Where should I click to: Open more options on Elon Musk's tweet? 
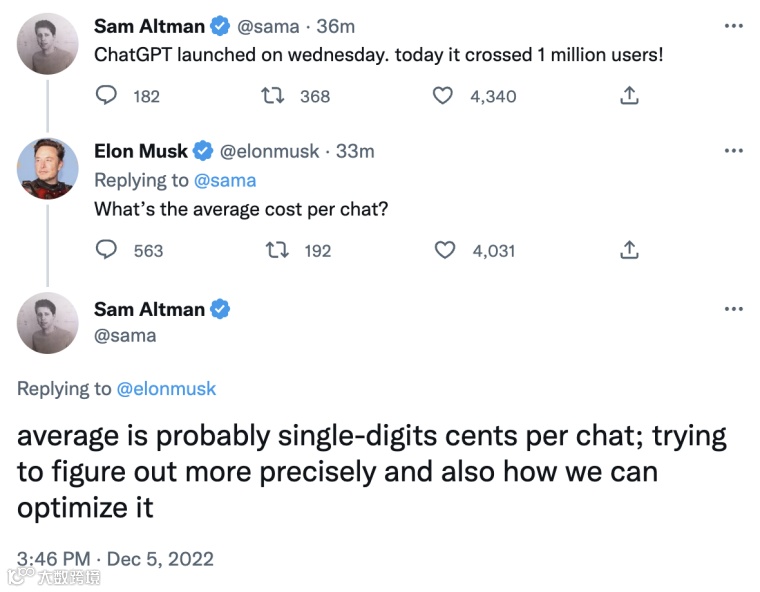[733, 151]
